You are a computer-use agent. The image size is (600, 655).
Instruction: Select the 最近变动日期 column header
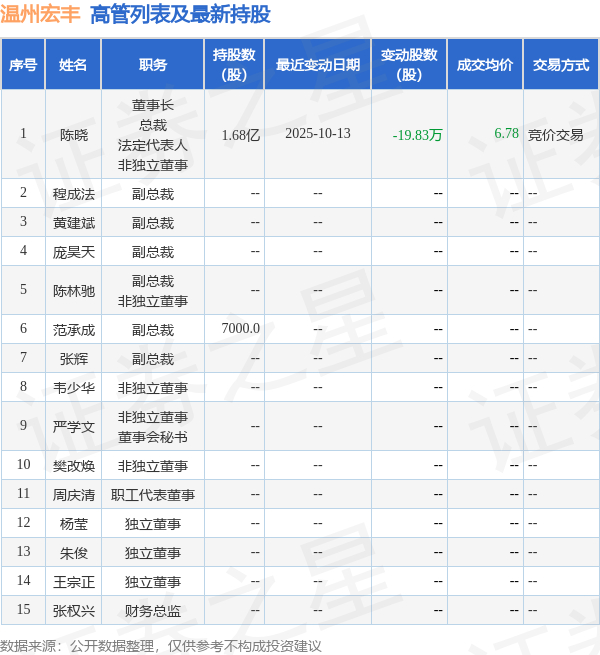click(x=318, y=65)
